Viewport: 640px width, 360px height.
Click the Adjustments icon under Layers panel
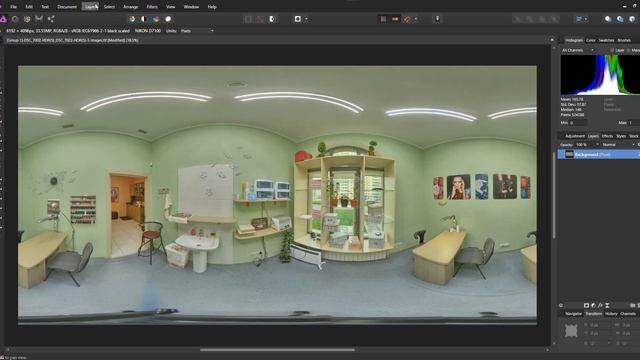pos(593,305)
